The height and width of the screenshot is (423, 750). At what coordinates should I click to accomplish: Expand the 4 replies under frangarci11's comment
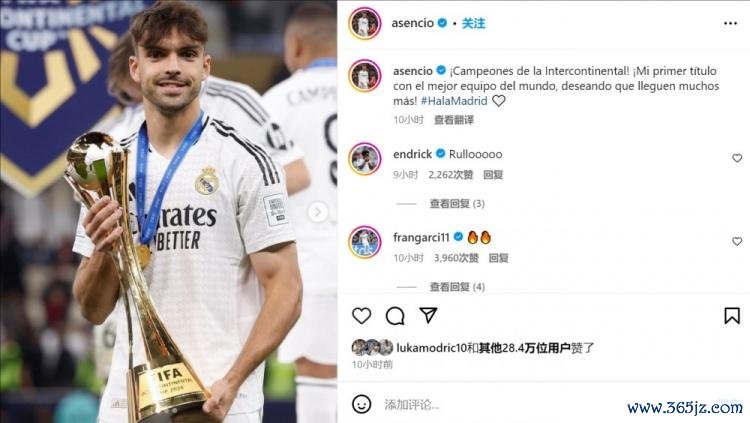coord(457,287)
